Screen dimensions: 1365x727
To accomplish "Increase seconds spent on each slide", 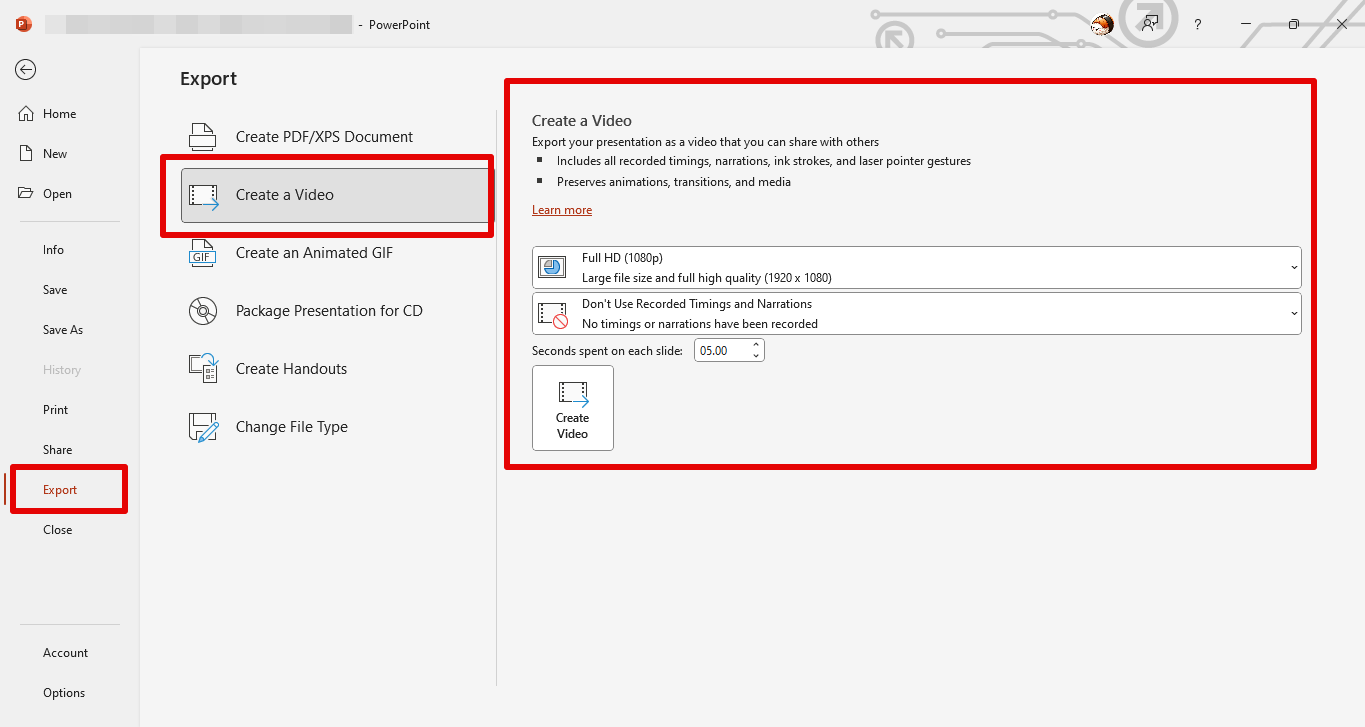I will point(755,344).
